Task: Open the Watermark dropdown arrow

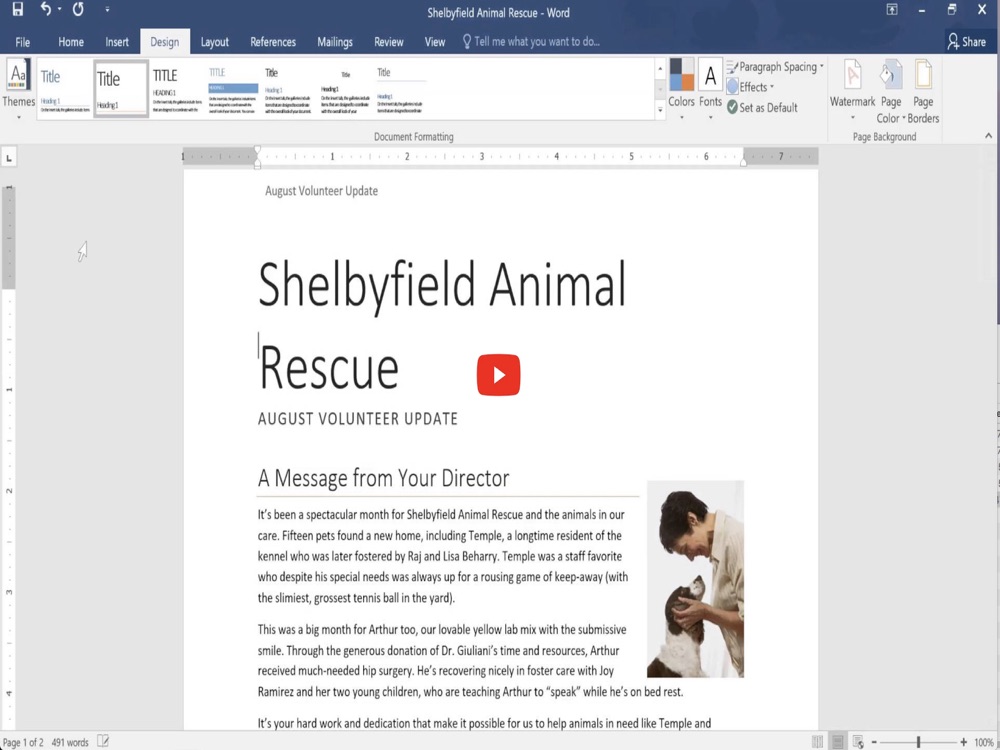Action: [853, 117]
